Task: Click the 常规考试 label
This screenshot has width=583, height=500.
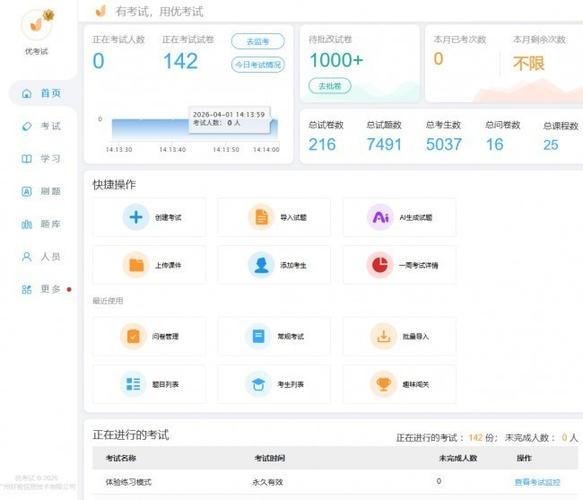Action: [290, 336]
